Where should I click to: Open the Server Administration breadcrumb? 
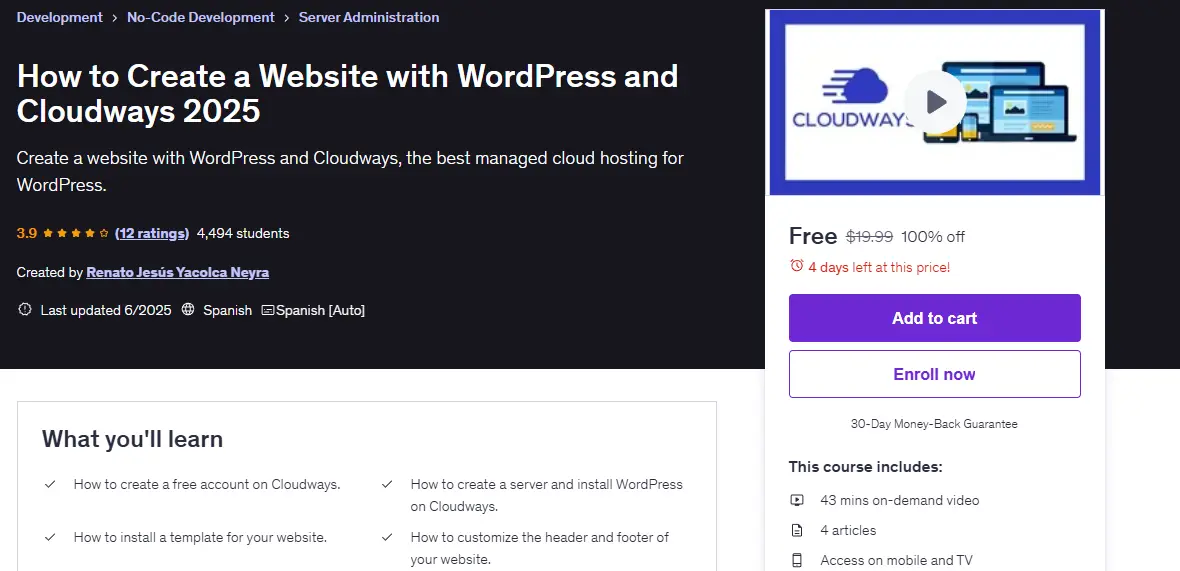369,17
